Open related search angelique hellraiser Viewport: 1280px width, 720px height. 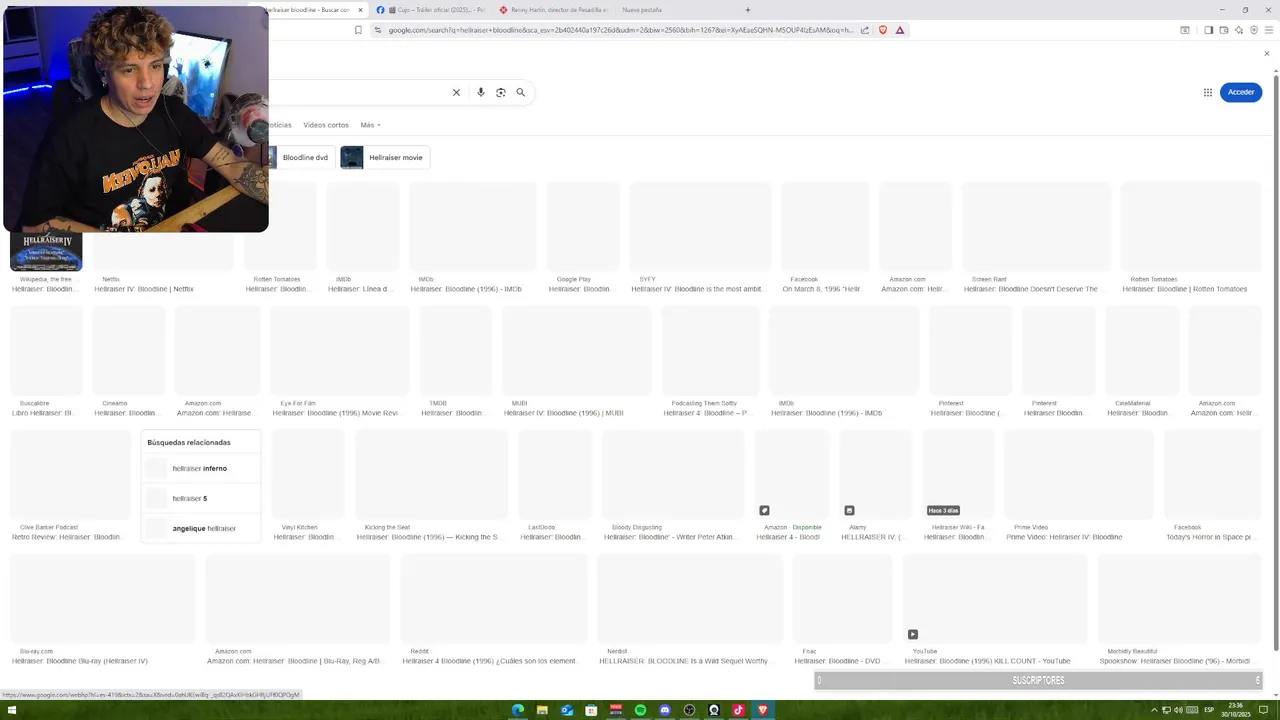point(200,528)
